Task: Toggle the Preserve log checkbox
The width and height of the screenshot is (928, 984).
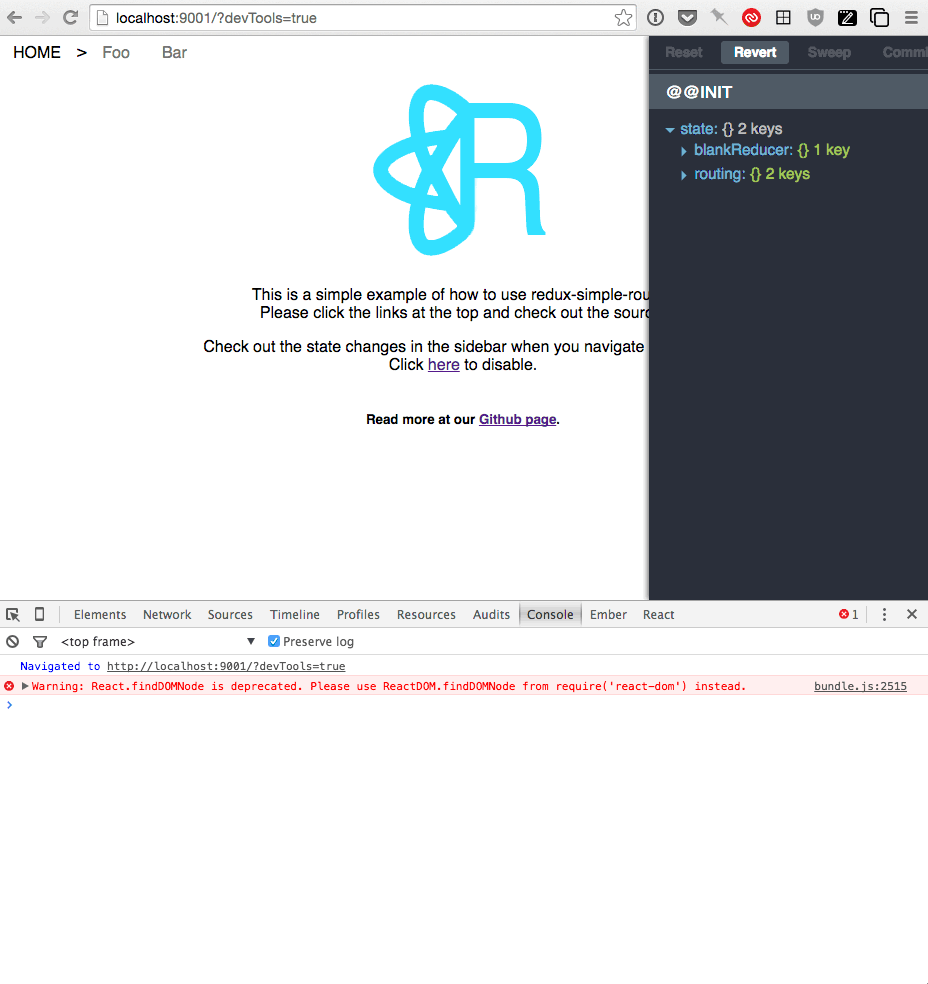Action: pos(274,641)
